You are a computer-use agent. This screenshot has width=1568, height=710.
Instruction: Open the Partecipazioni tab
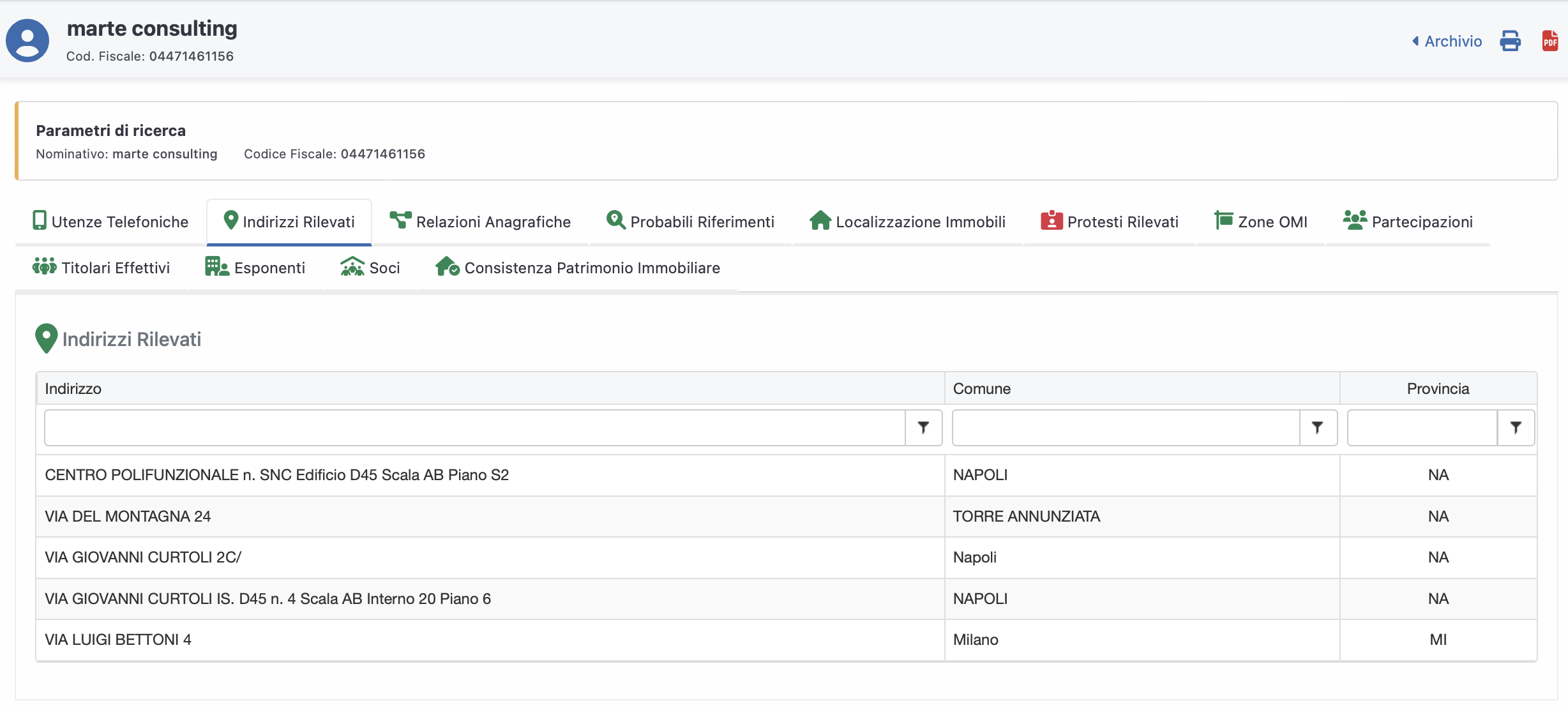click(1408, 222)
